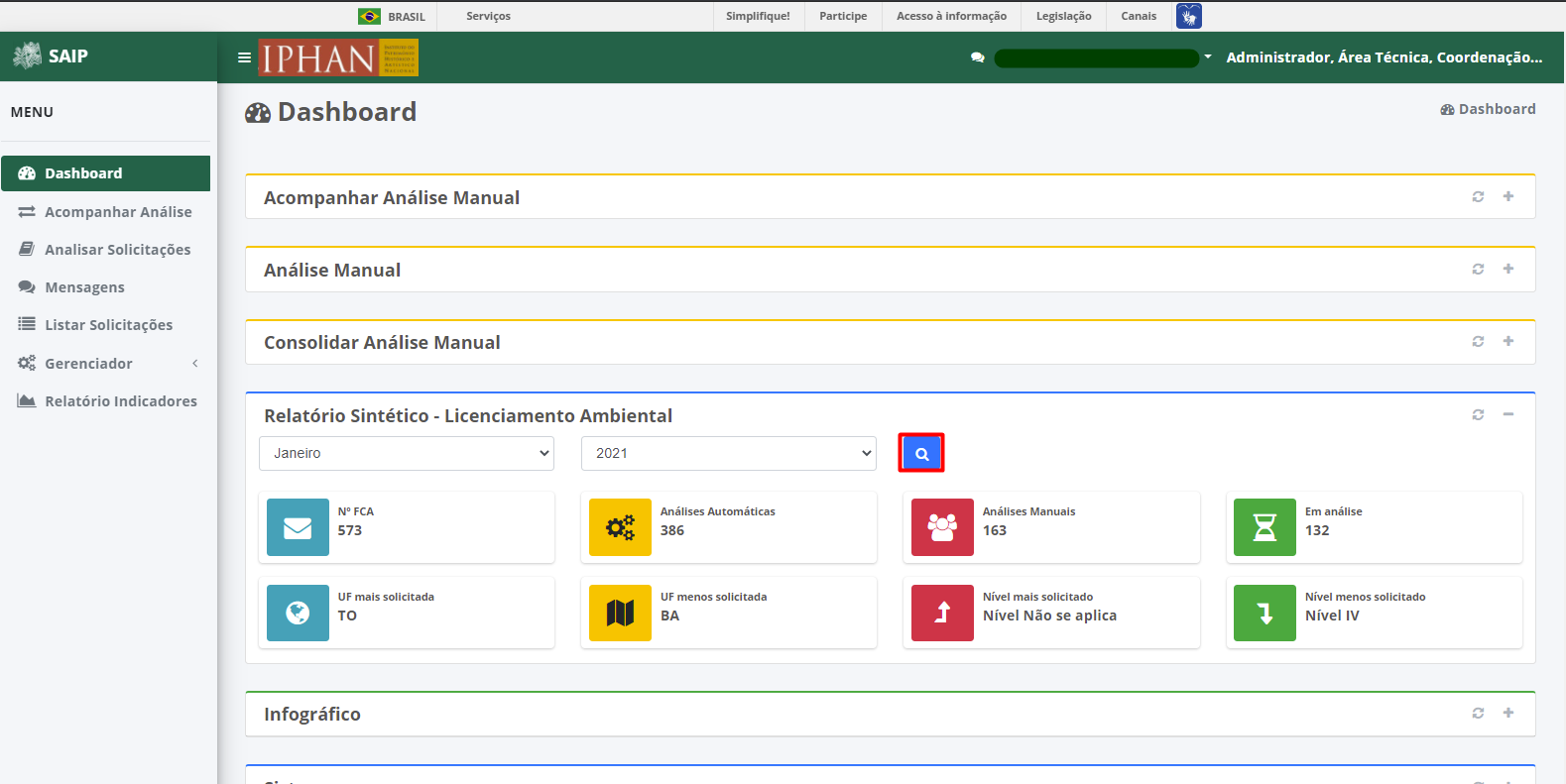
Task: Click the 'Nível Não se aplica' text
Action: coord(1049,616)
